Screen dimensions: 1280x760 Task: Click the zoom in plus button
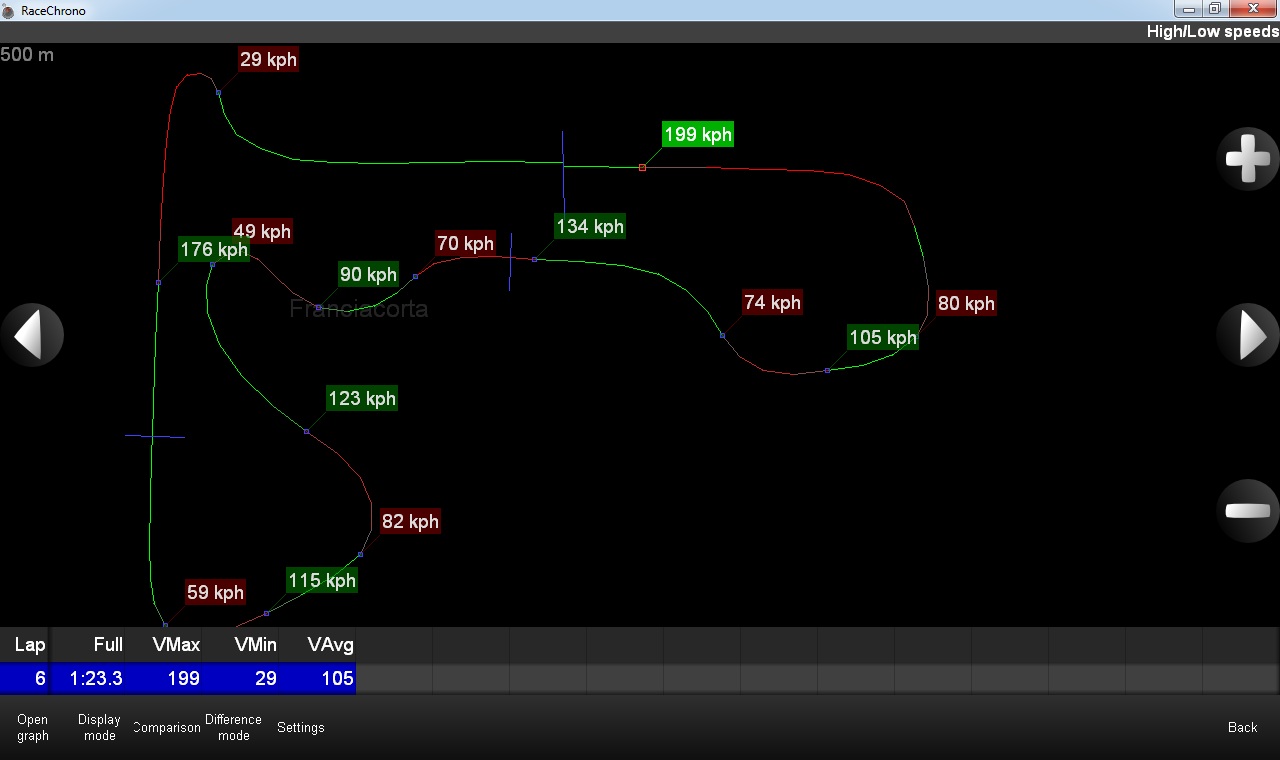point(1247,159)
